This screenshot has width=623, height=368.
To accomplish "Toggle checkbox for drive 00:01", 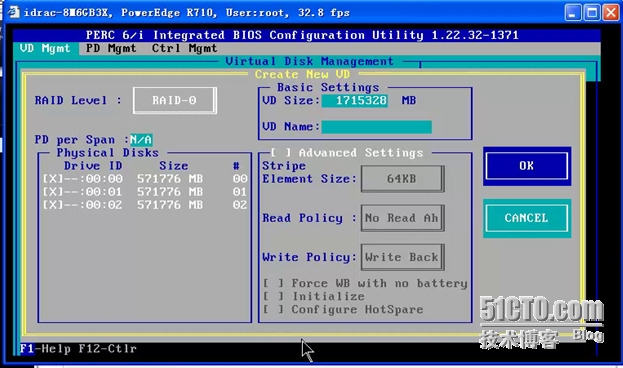I will pyautogui.click(x=52, y=192).
